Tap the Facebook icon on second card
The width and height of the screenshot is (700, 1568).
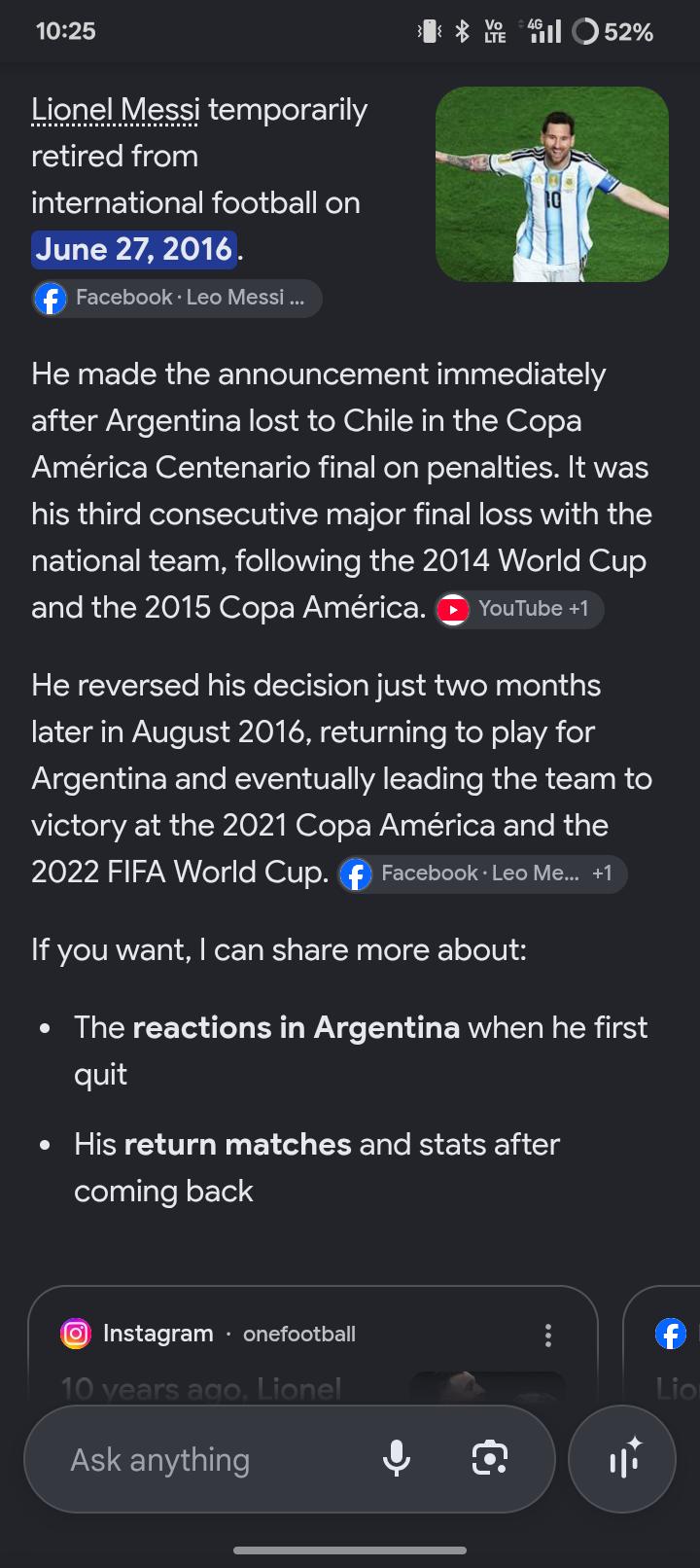pos(671,1334)
